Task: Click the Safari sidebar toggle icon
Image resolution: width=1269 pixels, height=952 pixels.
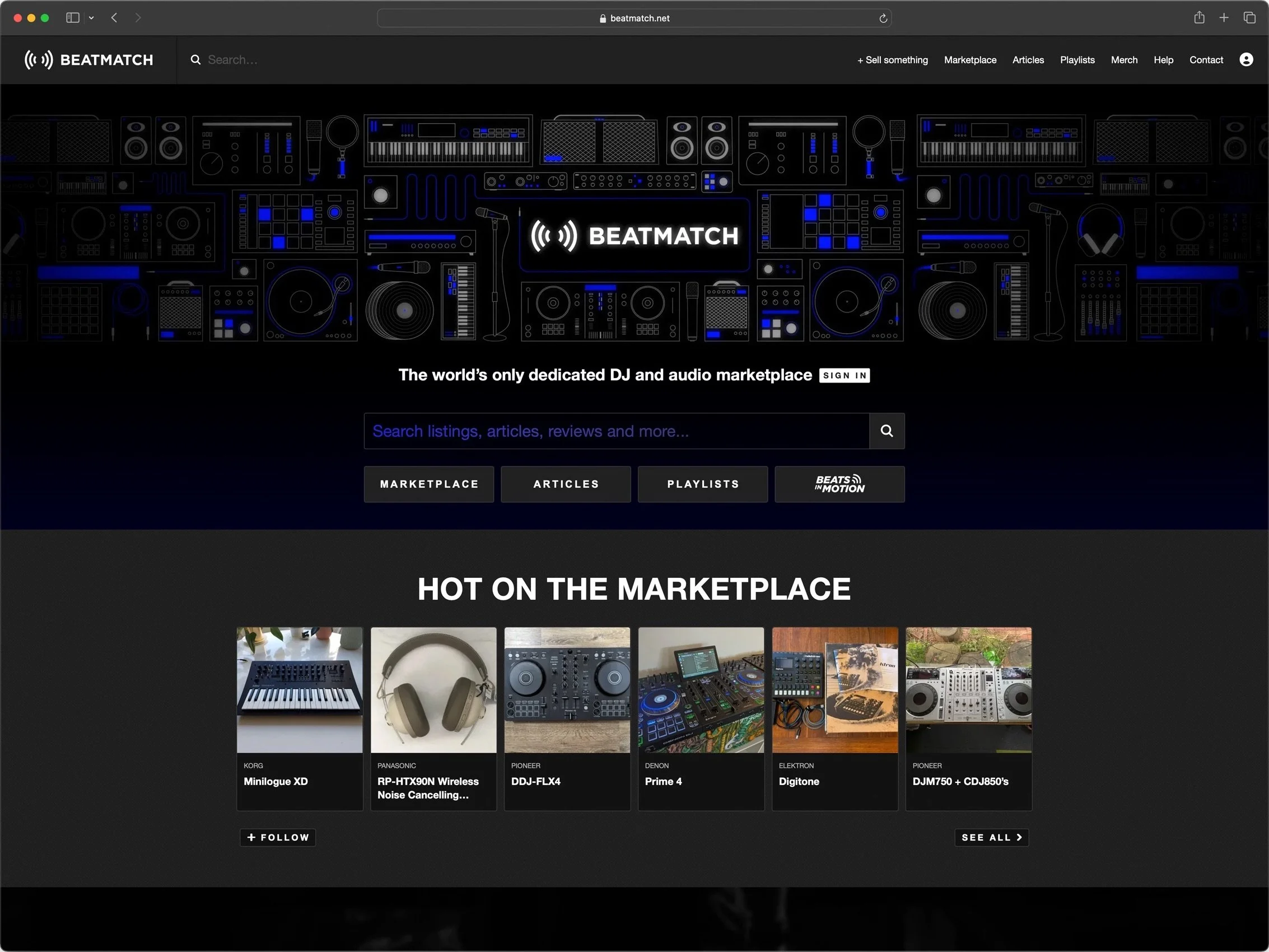Action: click(72, 18)
